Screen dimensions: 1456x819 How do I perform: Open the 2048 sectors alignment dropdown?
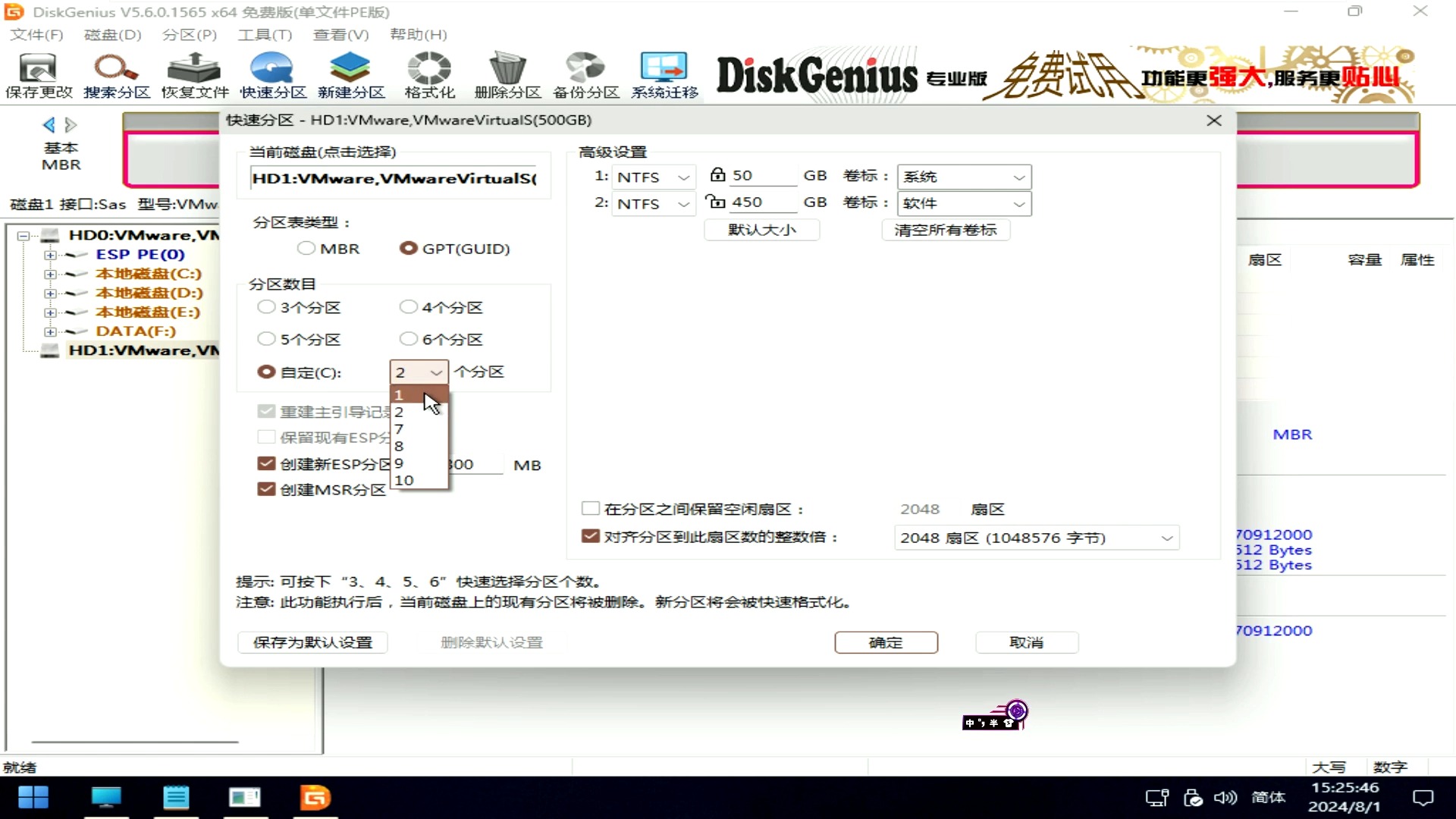click(x=1037, y=538)
